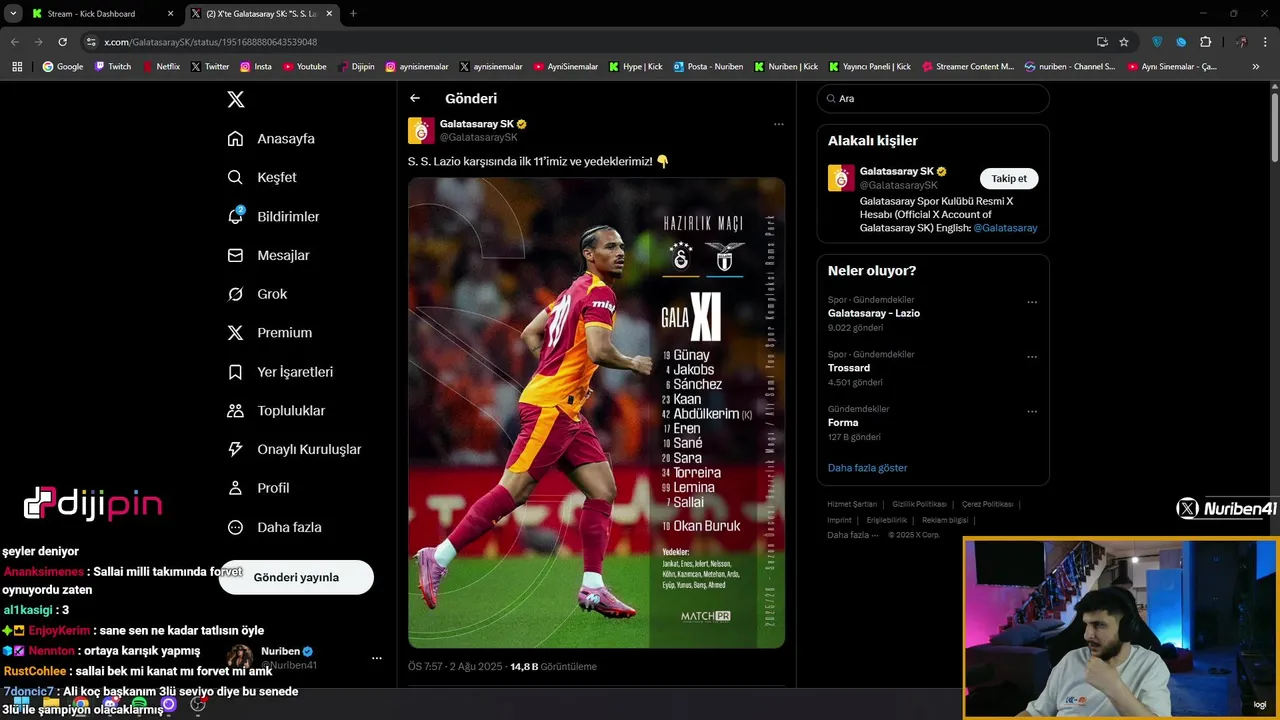Open the Forma trending topic
1280x720 pixels.
(x=843, y=422)
